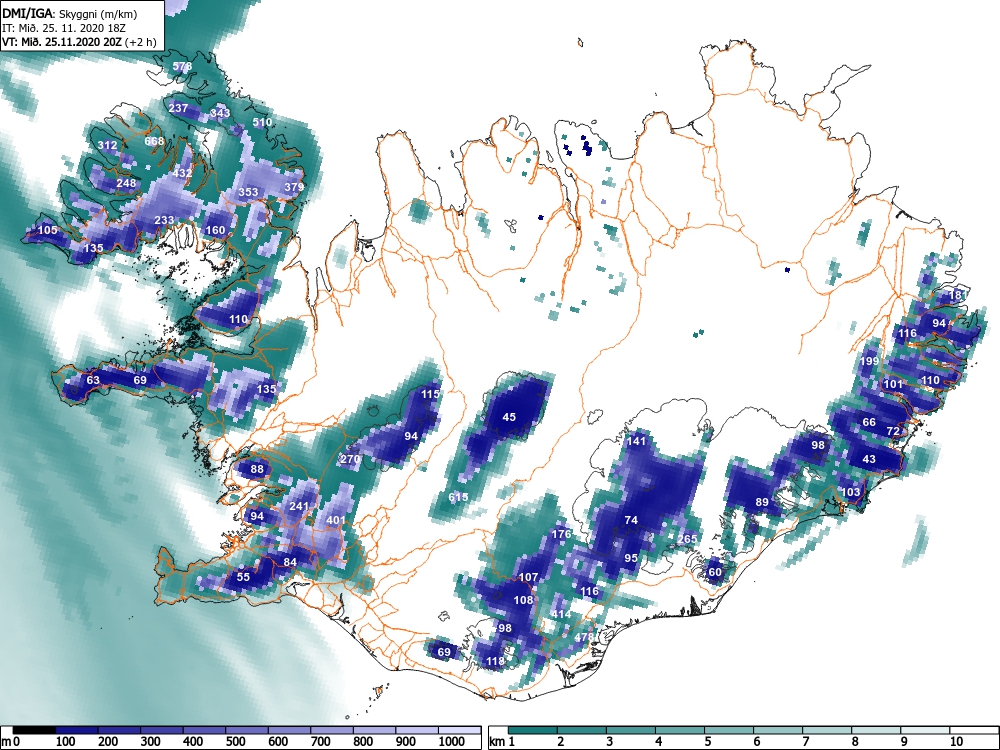Click the value "265"
The height and width of the screenshot is (750, 1000).
(687, 538)
